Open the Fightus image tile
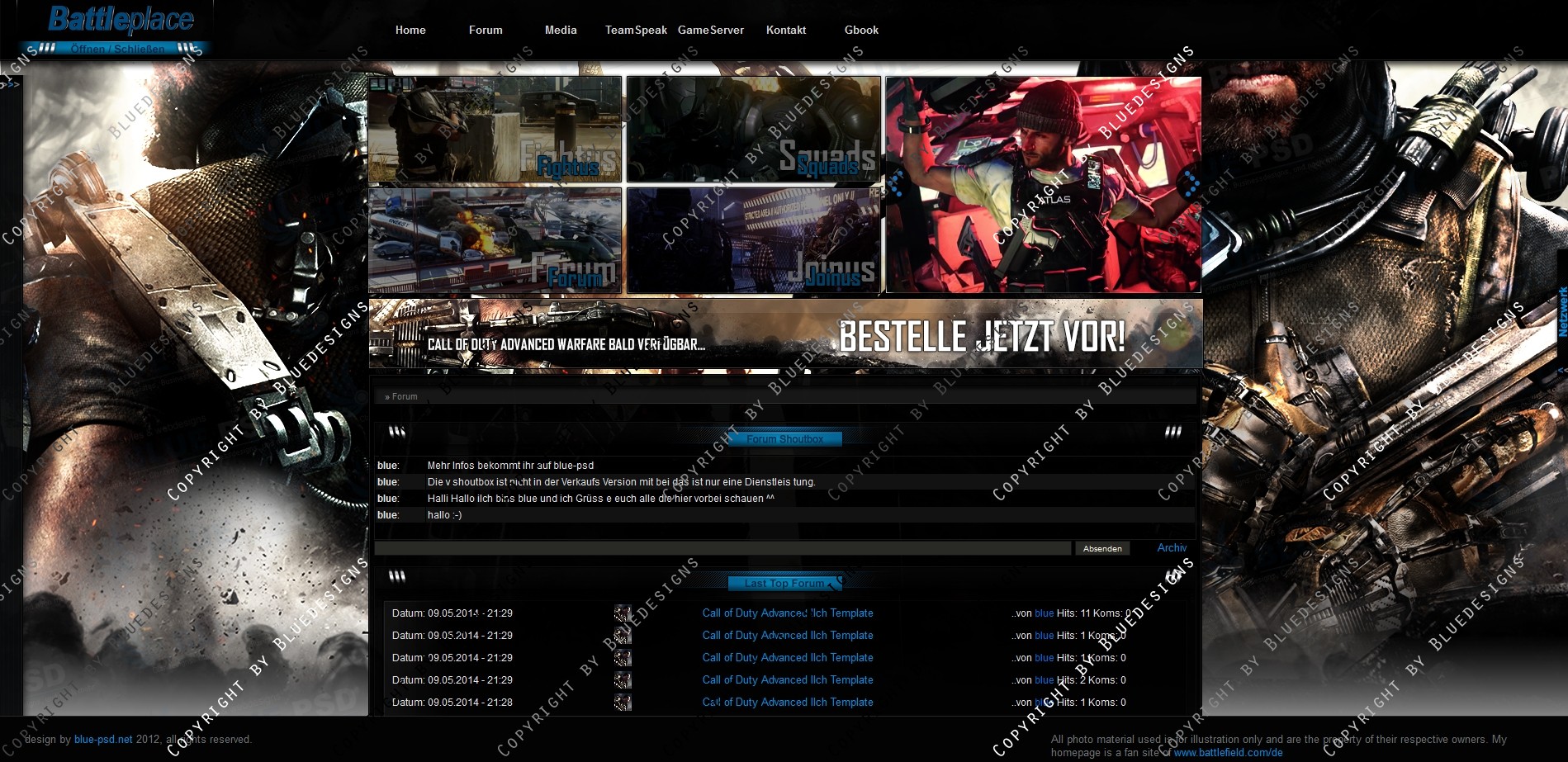Viewport: 1568px width, 762px height. [495, 130]
